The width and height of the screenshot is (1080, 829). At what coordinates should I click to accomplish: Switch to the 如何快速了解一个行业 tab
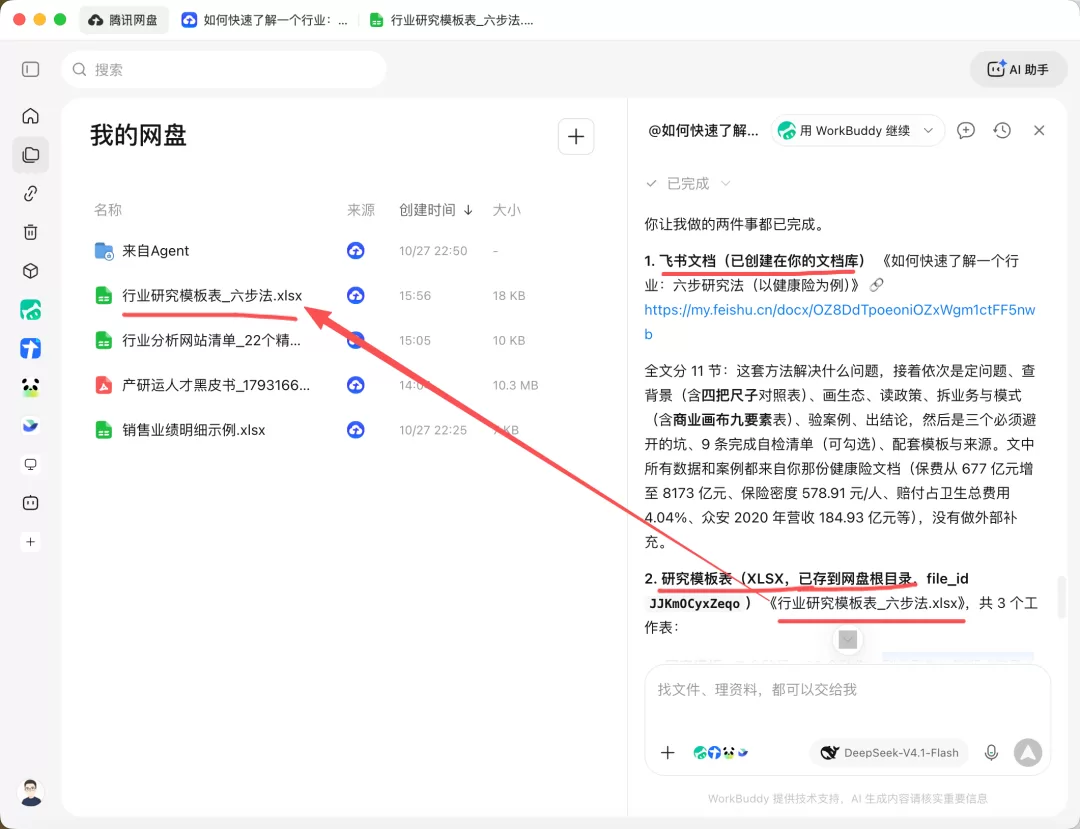264,20
